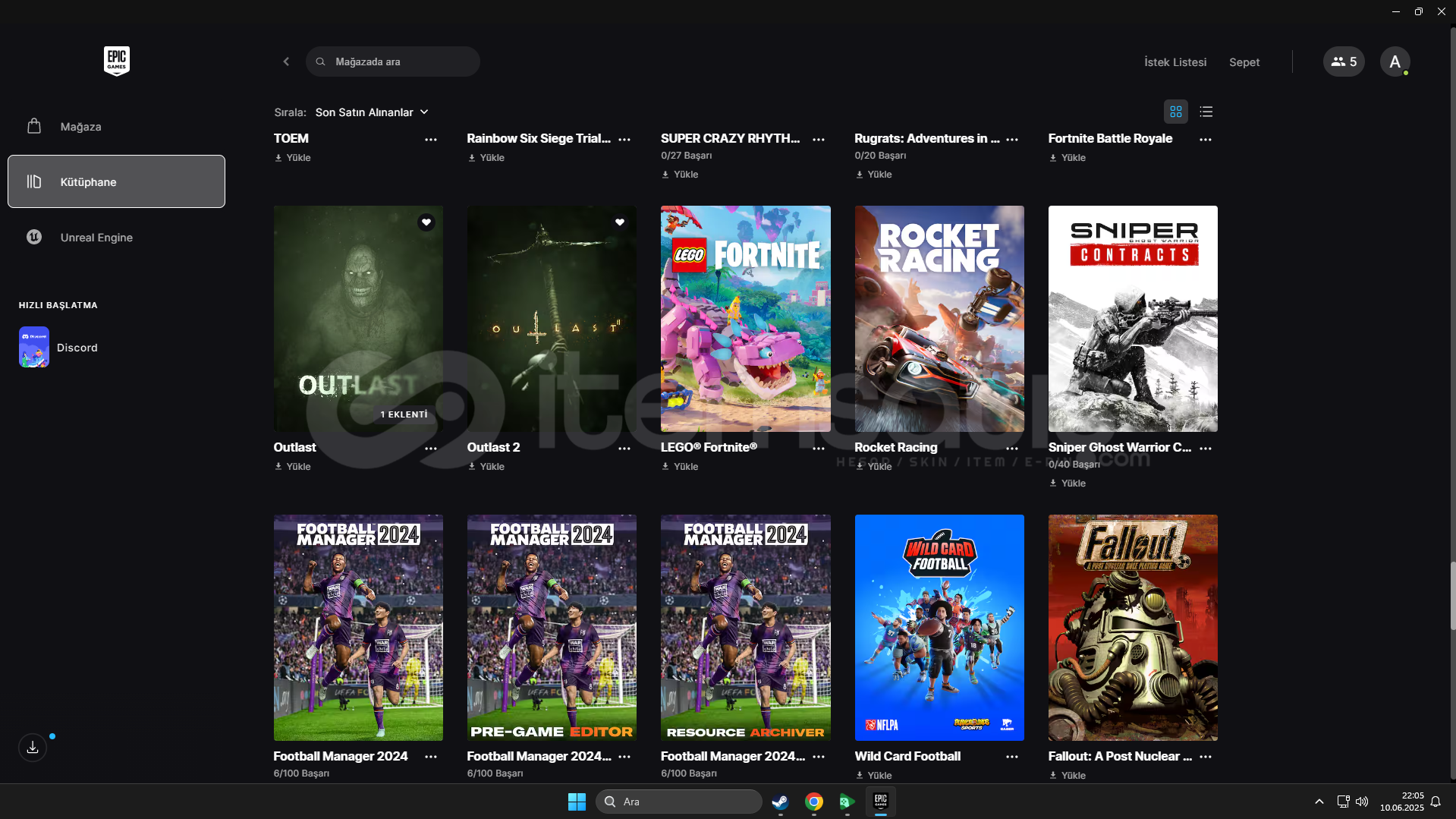Toggle favorite heart on Outlast 2 cover
The image size is (1456, 819).
point(620,222)
